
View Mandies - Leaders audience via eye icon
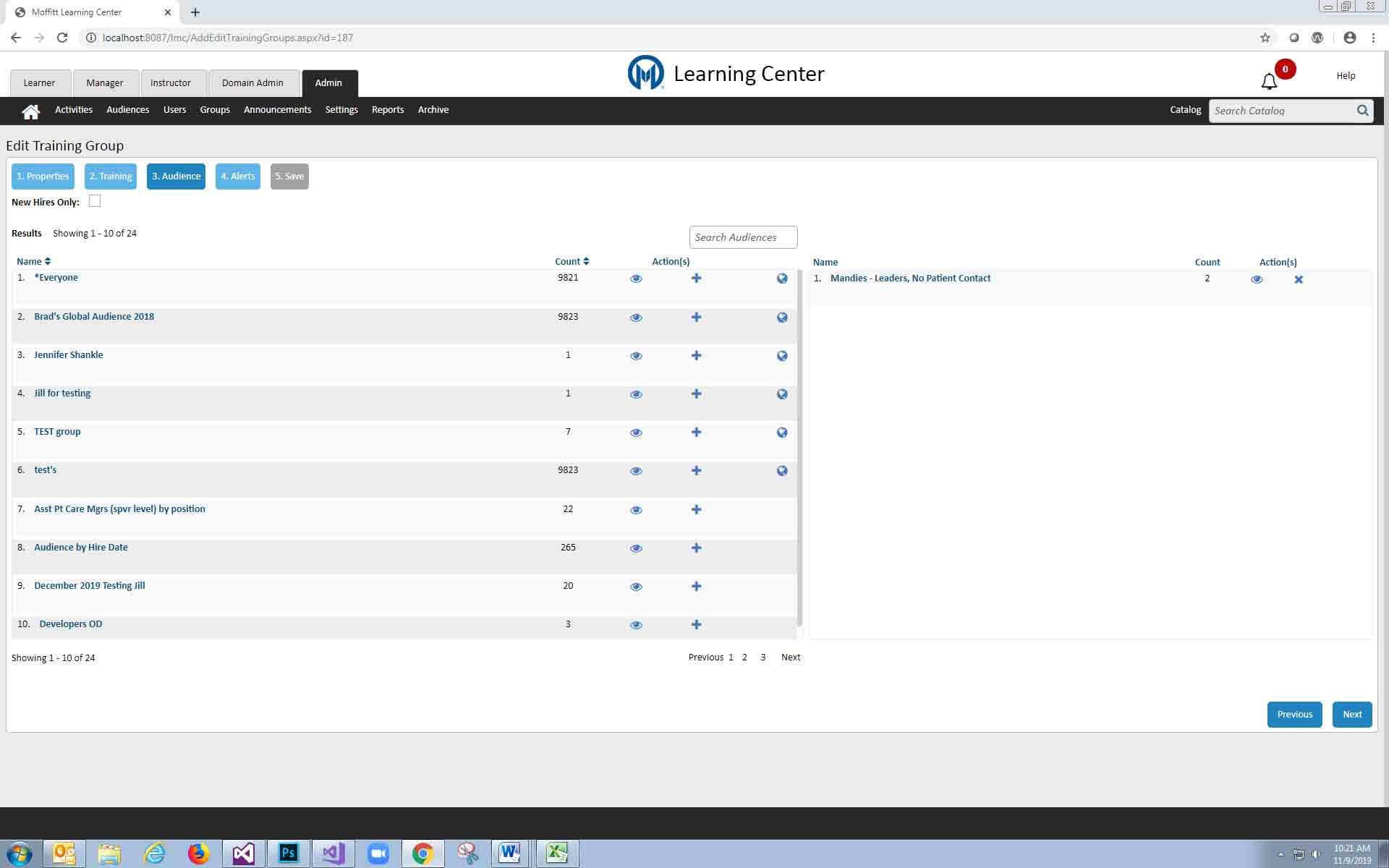click(1257, 279)
